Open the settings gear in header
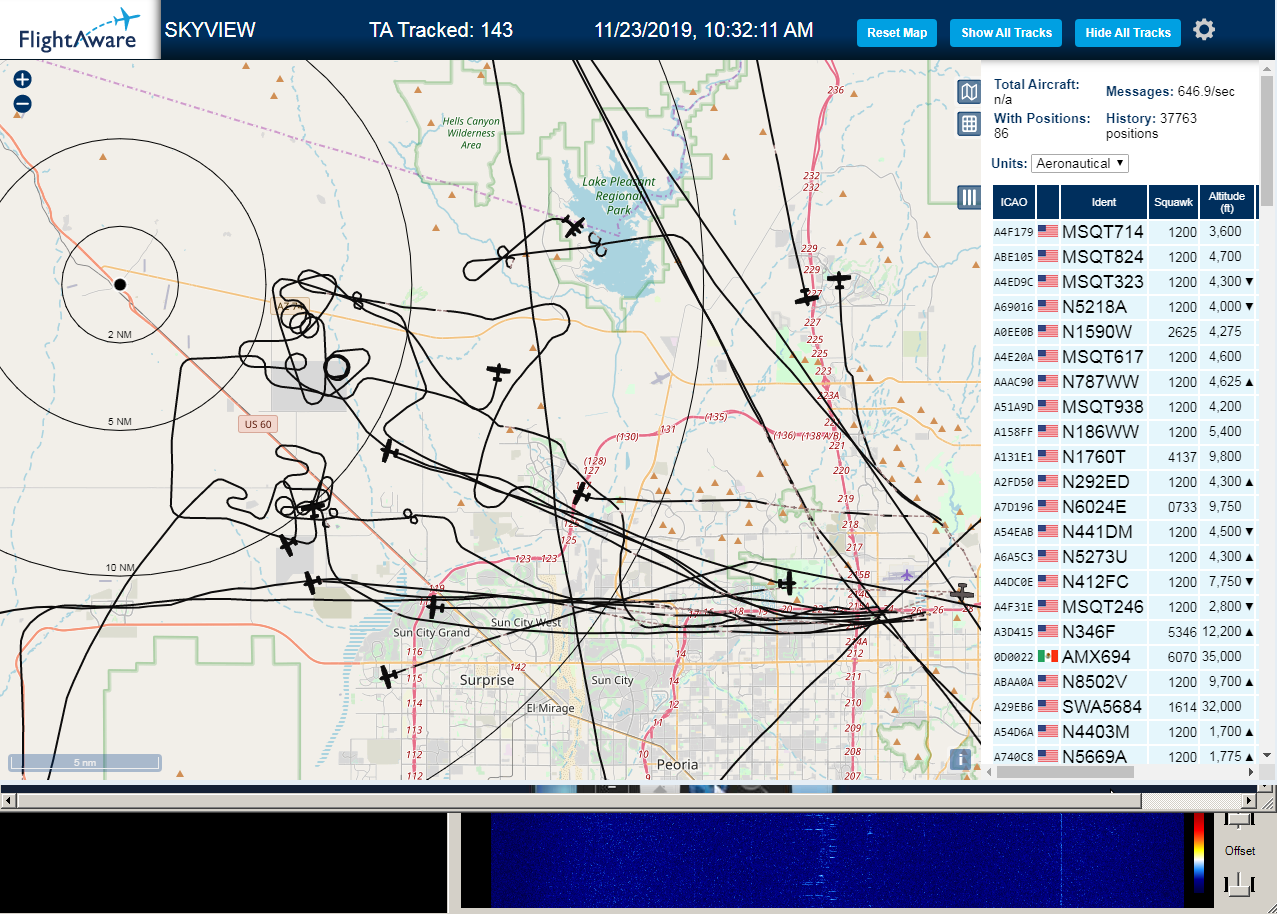1277x915 pixels. click(x=1204, y=30)
